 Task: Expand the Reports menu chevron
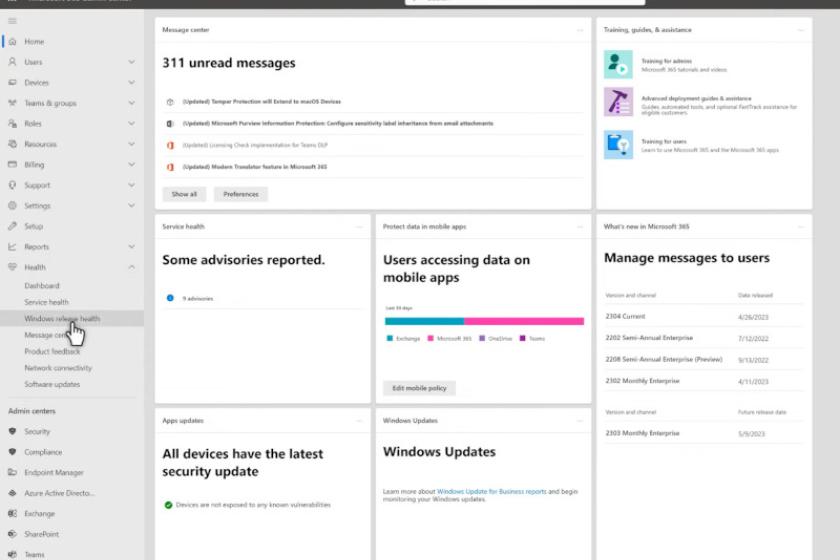(x=131, y=247)
